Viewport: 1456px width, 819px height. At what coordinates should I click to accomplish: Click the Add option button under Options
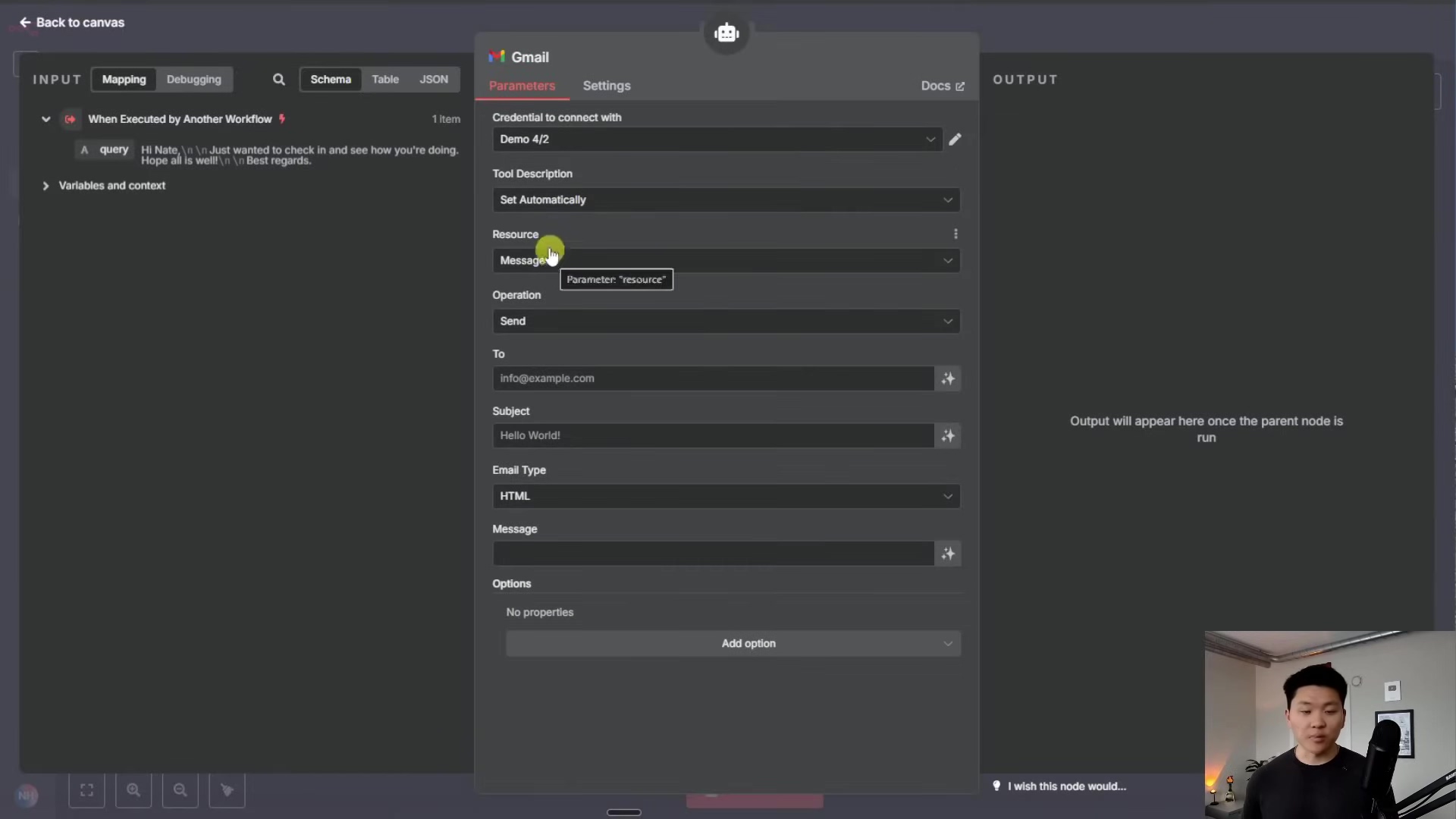pos(748,643)
